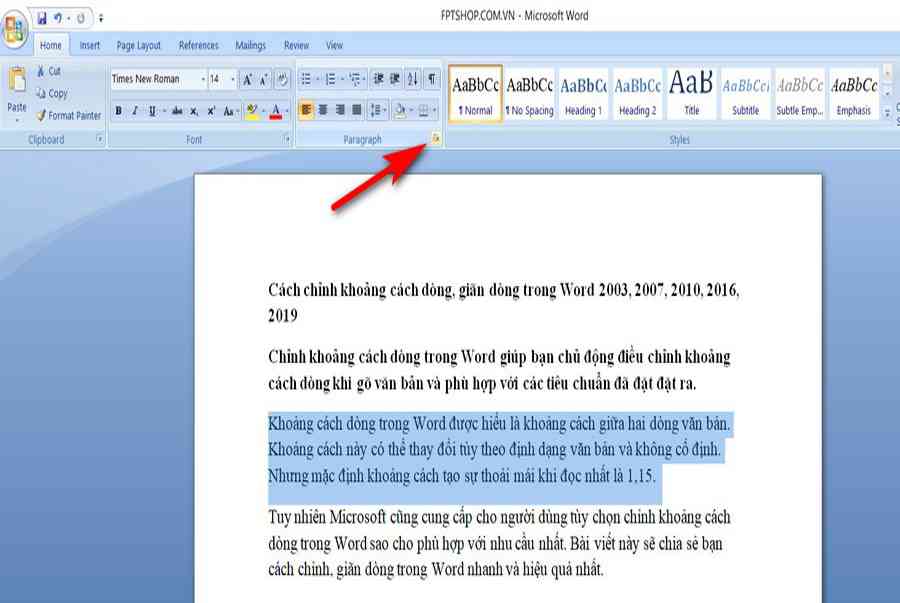Apply numbered list
The image size is (900, 603).
click(331, 79)
